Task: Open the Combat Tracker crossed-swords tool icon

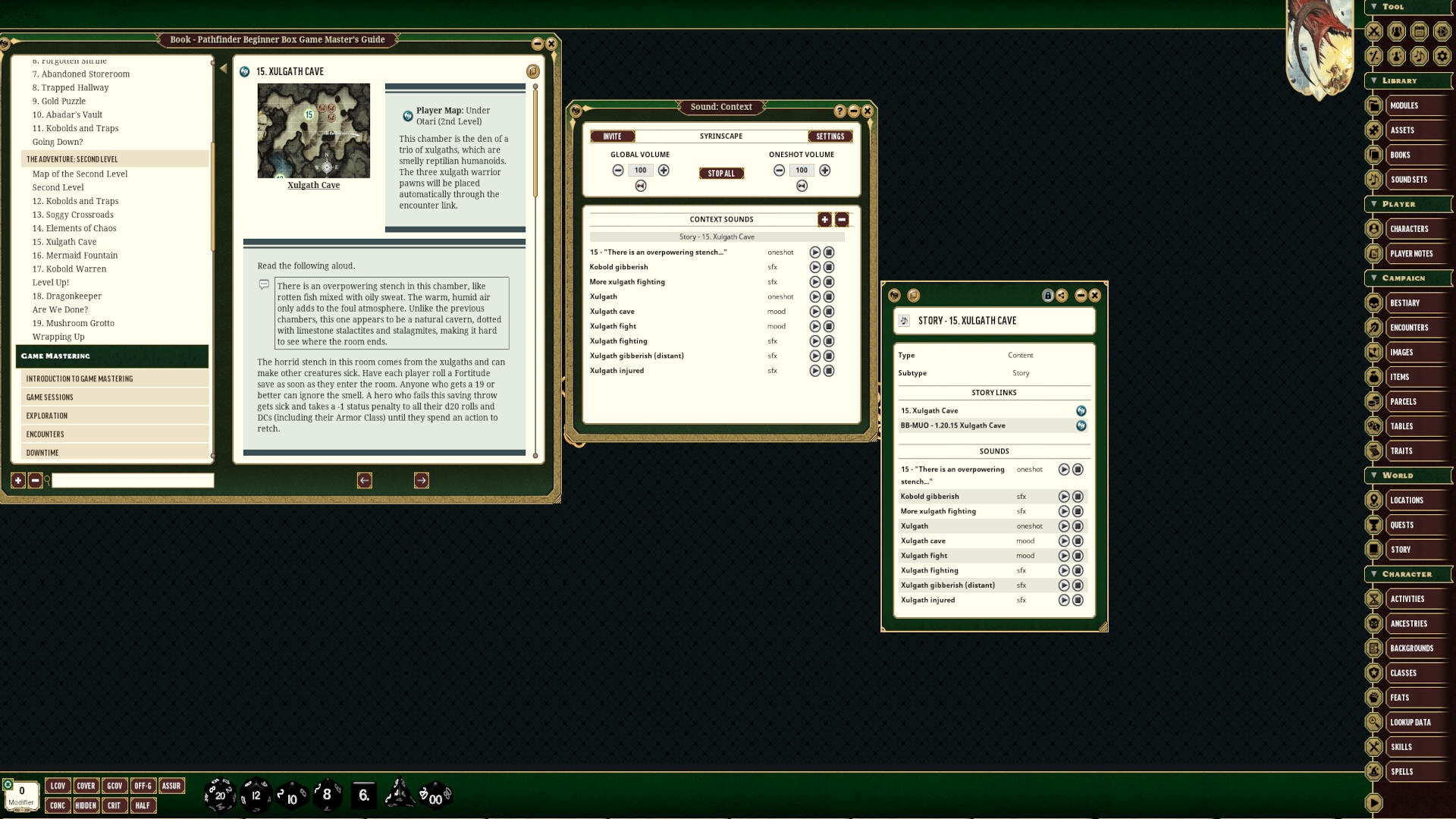Action: pyautogui.click(x=1374, y=32)
